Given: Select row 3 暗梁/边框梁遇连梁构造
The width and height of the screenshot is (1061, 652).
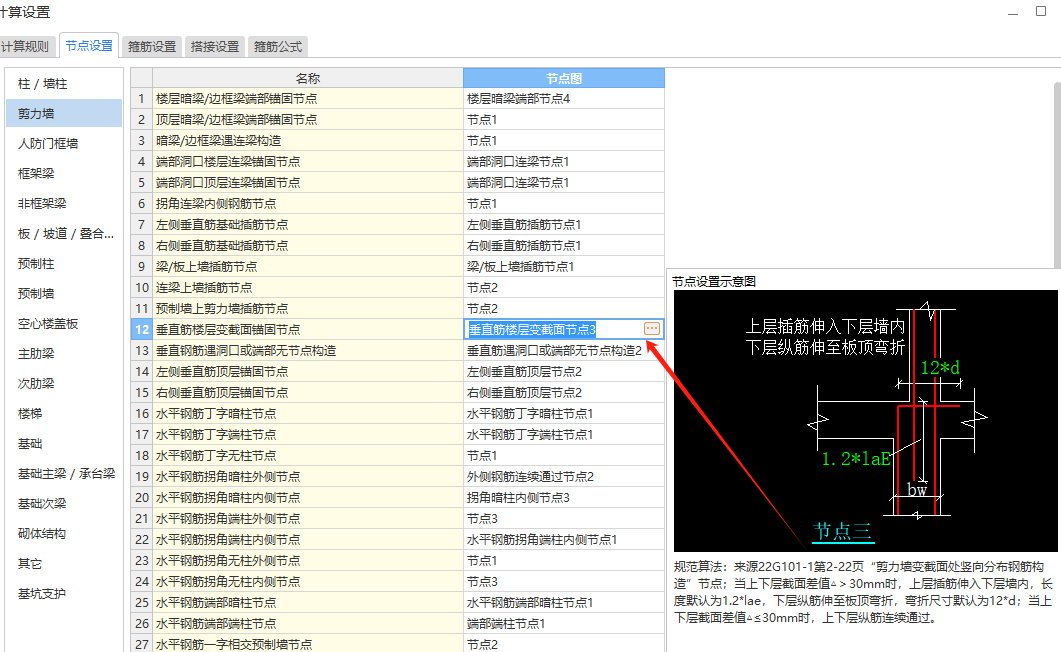Looking at the screenshot, I should (308, 141).
